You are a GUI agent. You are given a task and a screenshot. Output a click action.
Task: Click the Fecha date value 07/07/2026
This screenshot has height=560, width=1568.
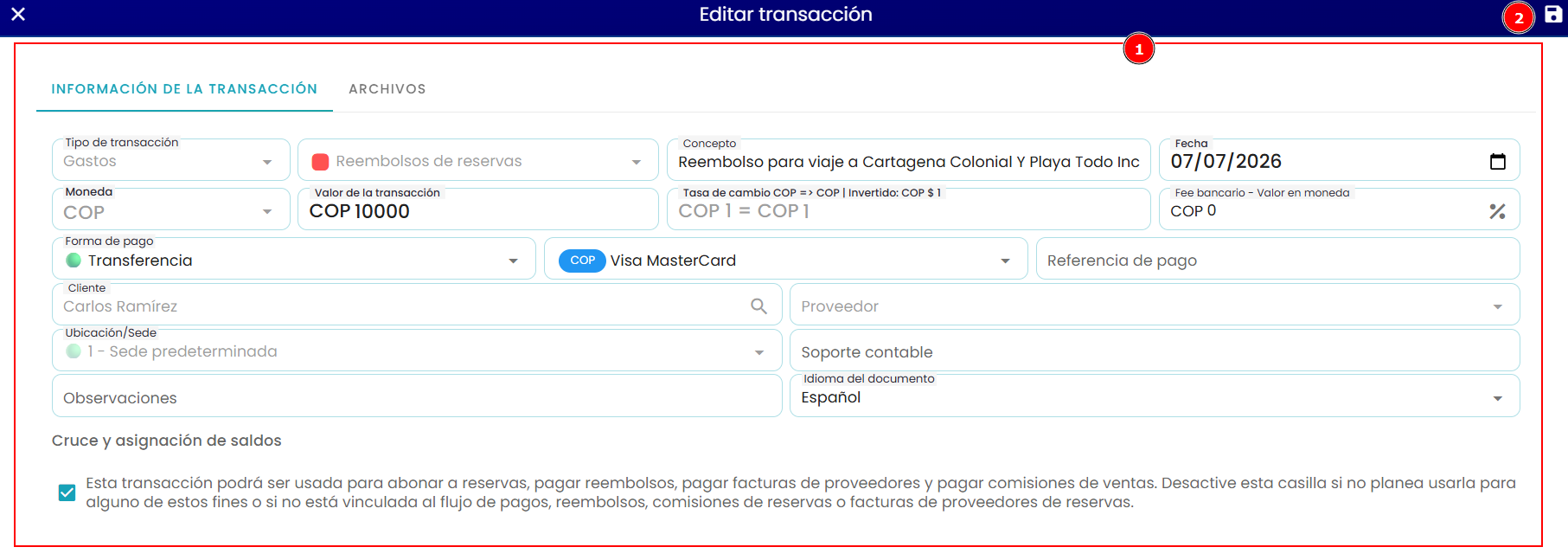[x=1226, y=162]
